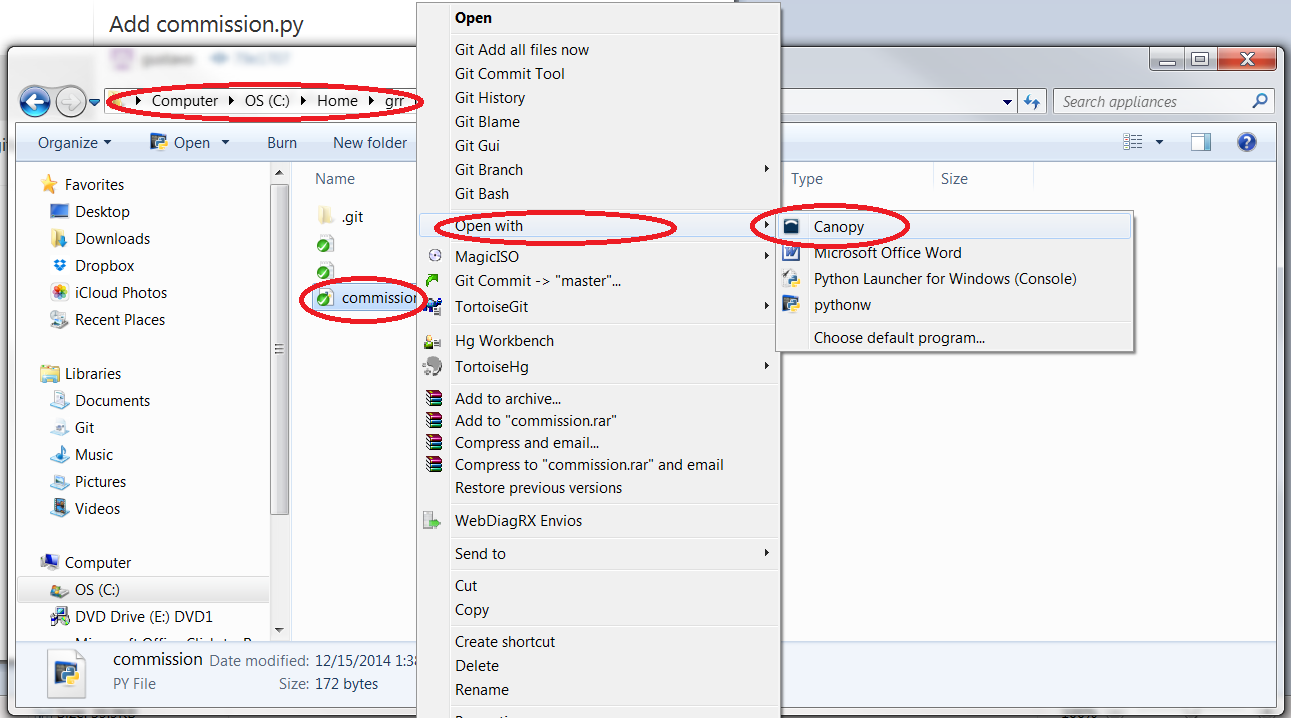Toggle the preview pane icon

point(1201,143)
